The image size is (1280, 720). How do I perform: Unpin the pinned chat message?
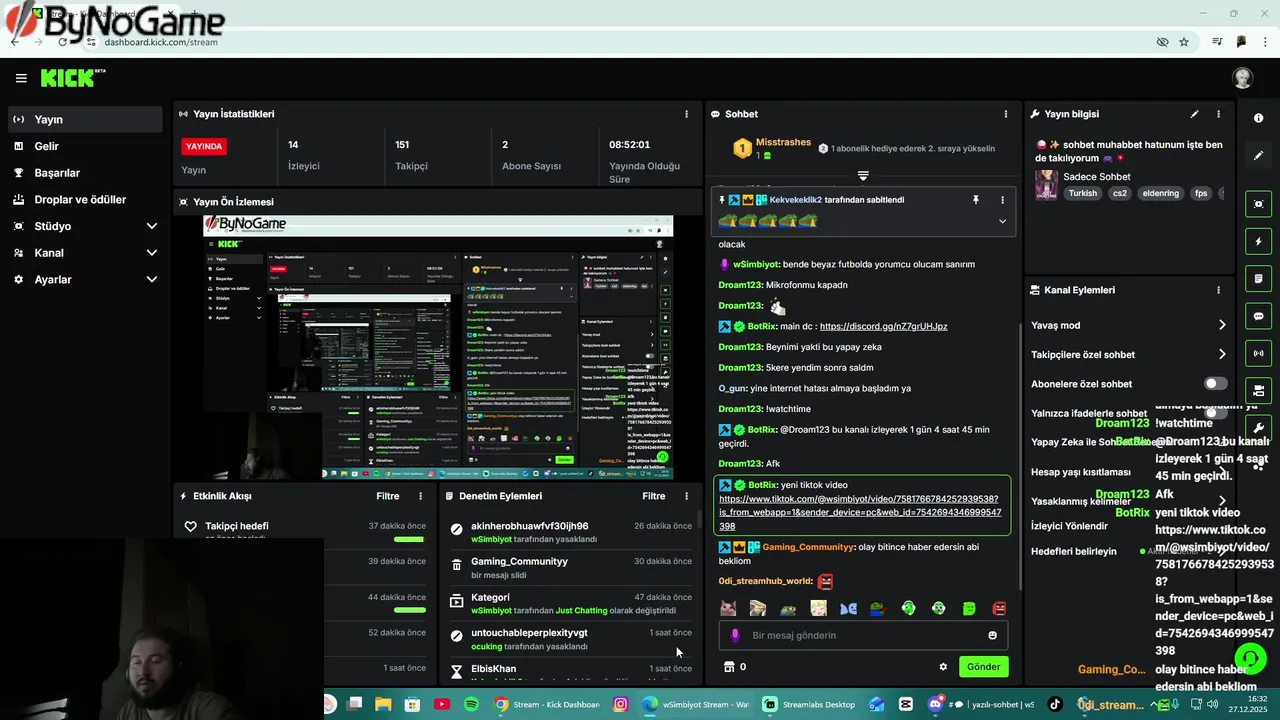pyautogui.click(x=976, y=200)
